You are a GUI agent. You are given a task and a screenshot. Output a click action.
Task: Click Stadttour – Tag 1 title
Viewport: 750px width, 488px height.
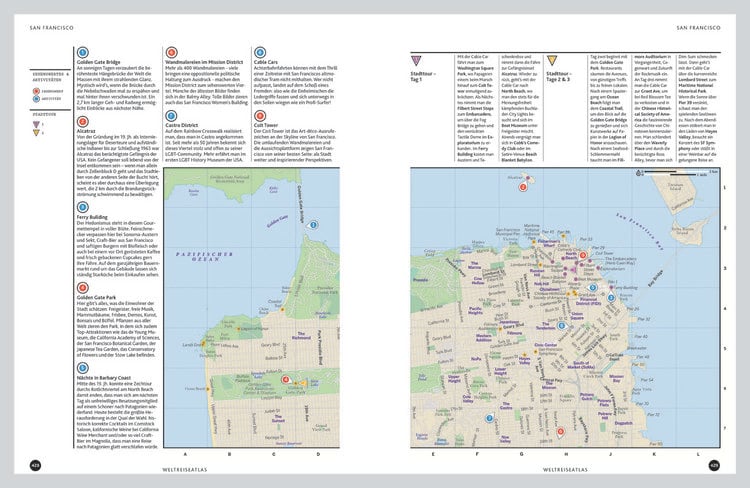point(423,77)
